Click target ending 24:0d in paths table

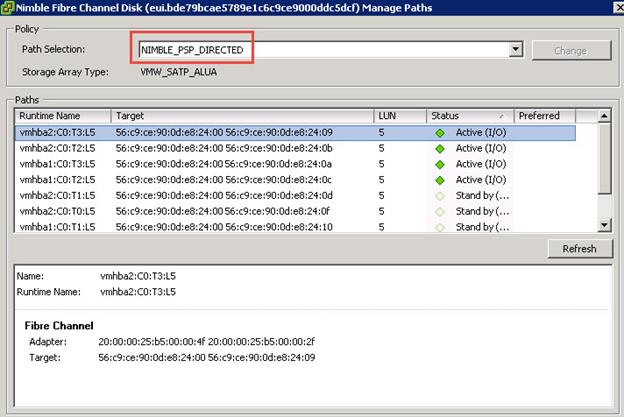click(x=224, y=195)
